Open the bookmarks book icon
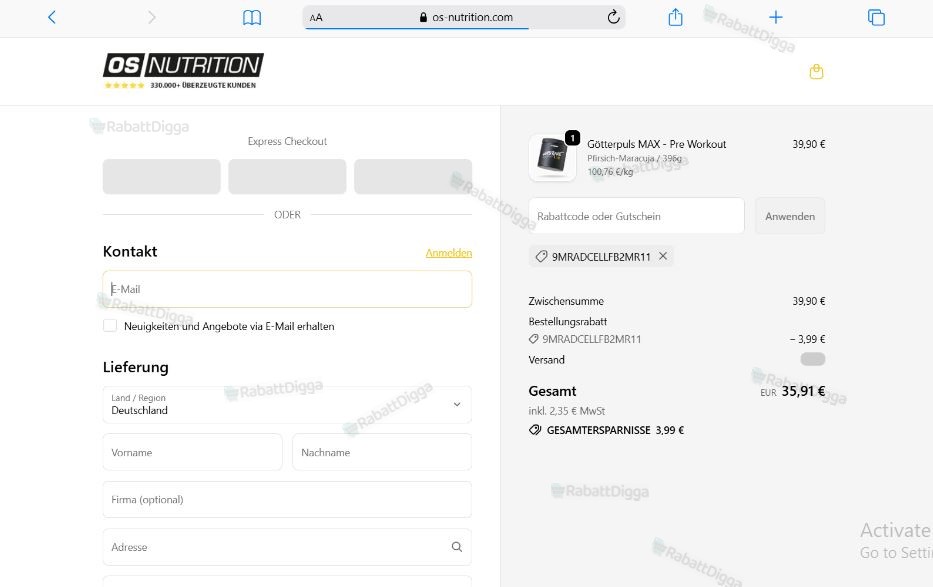Screen dimensions: 933x587 pos(252,17)
